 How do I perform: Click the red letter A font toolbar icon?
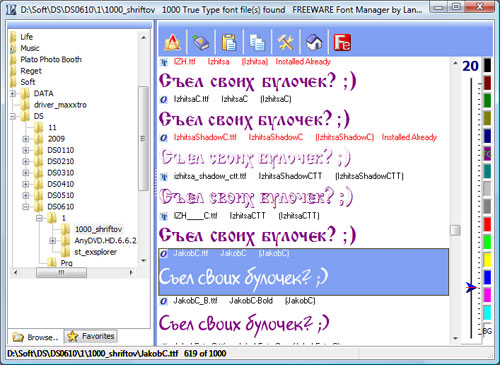[172, 43]
